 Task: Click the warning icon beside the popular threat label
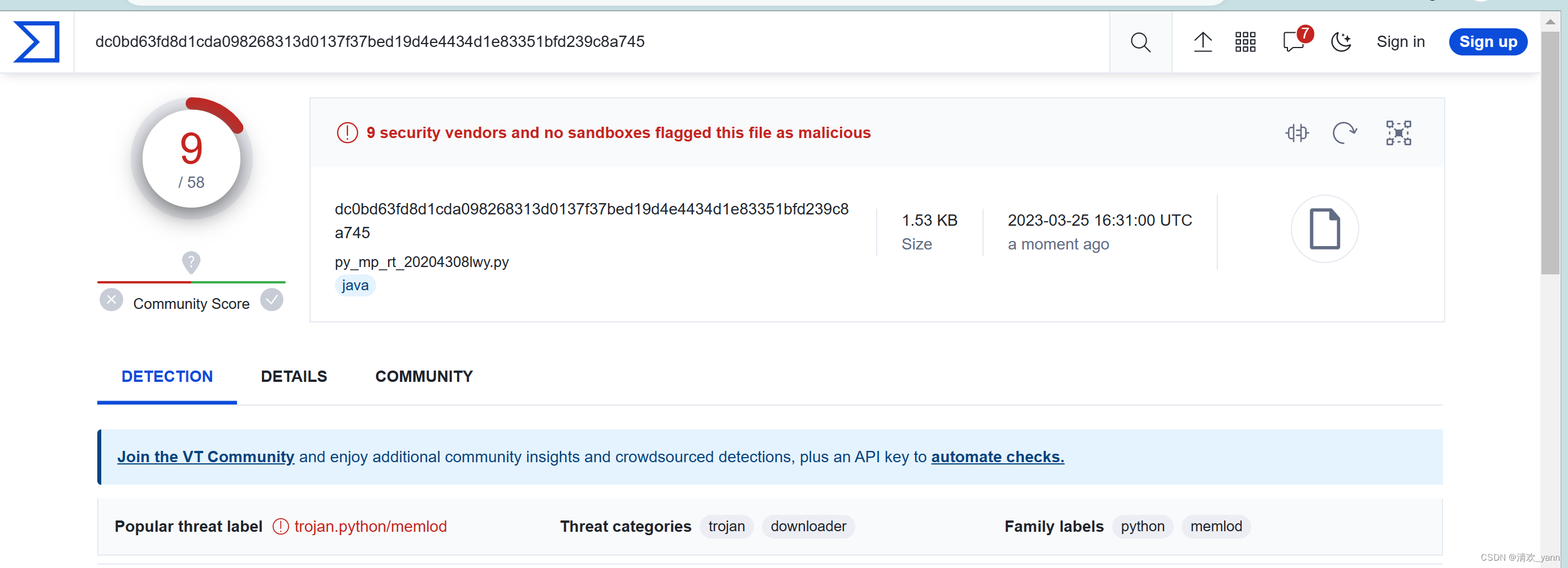coord(280,526)
